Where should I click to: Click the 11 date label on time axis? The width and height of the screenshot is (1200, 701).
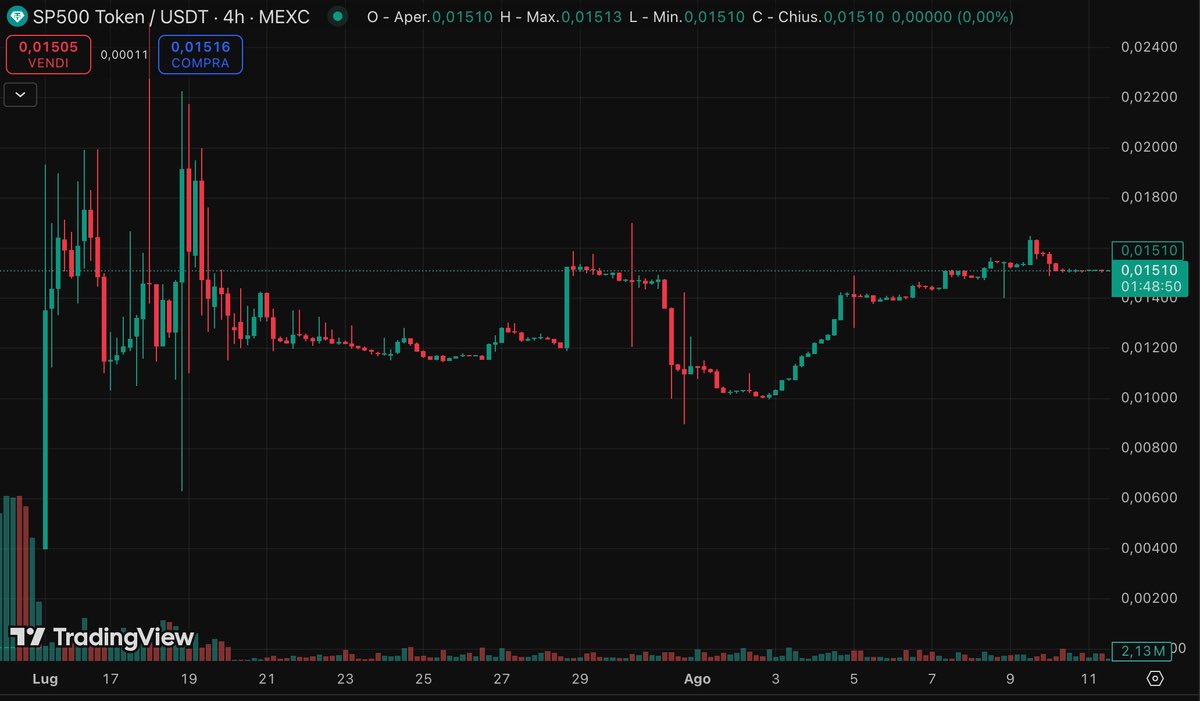coord(1088,679)
